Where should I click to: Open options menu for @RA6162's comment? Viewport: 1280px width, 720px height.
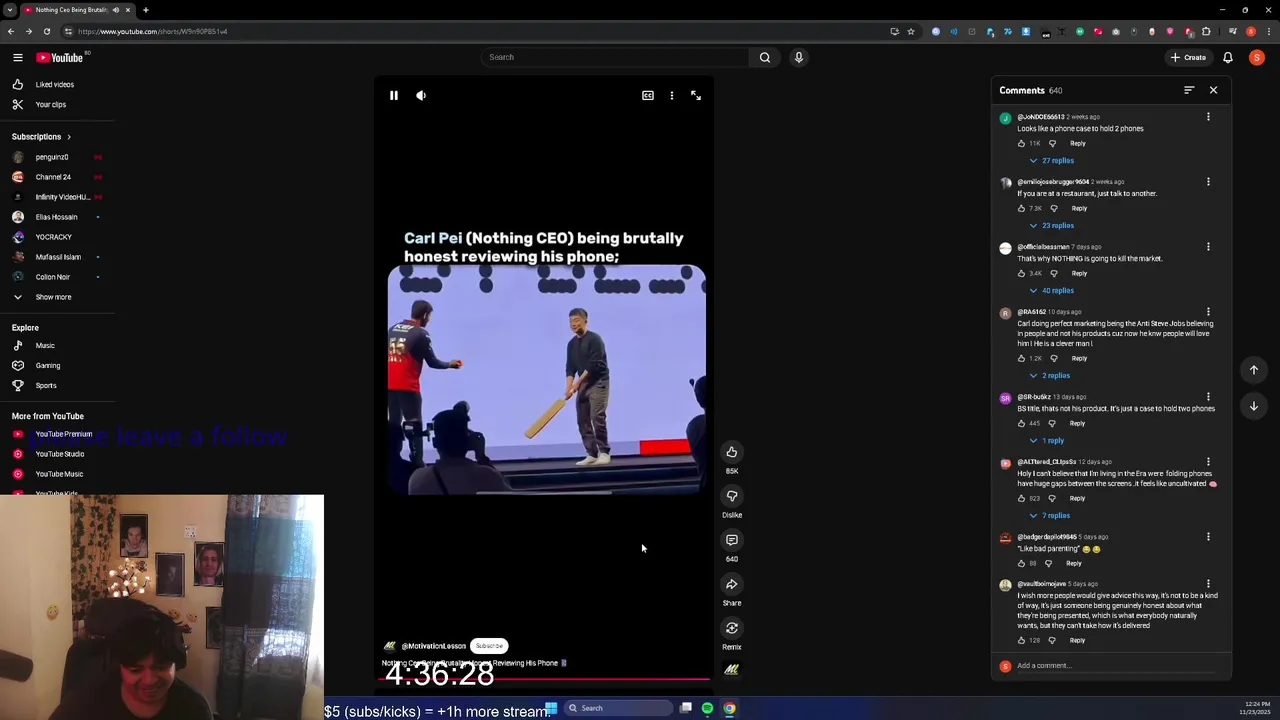coord(1208,312)
